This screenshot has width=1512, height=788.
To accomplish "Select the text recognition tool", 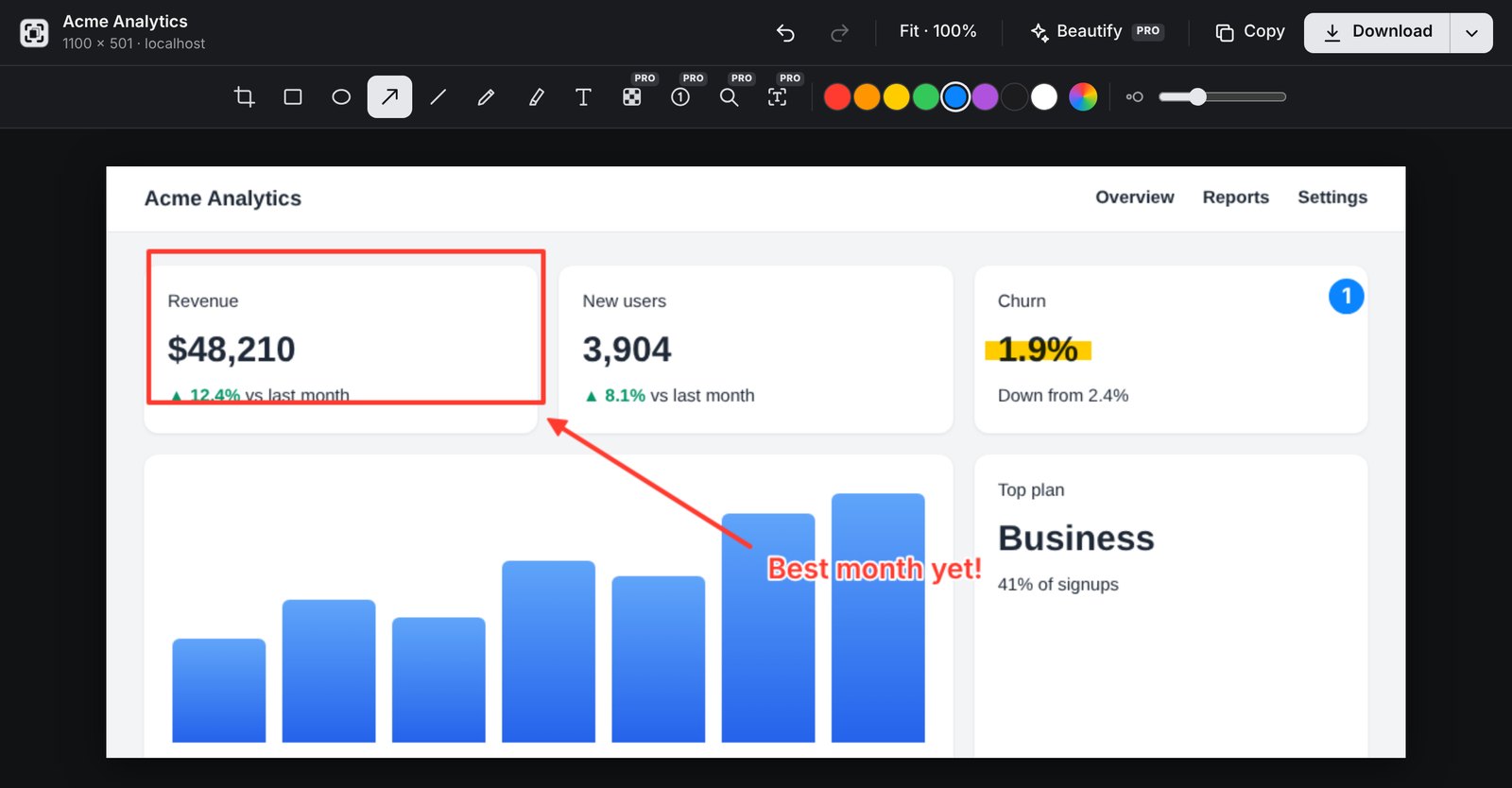I will coord(777,96).
